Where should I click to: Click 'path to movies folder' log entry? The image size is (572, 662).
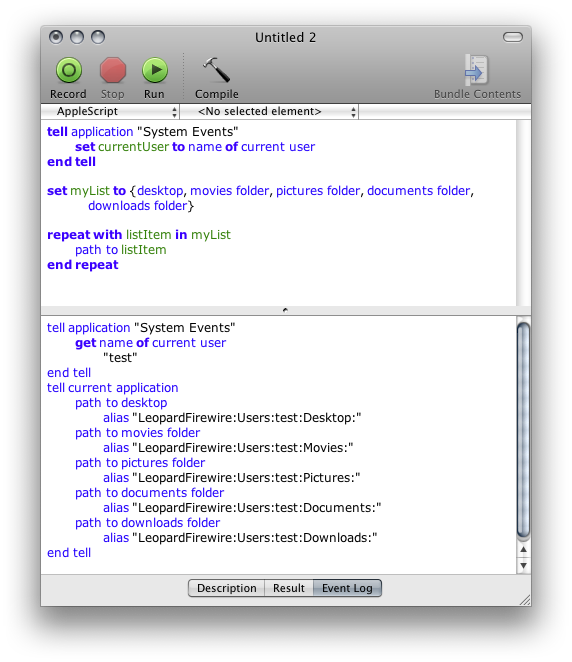point(138,433)
